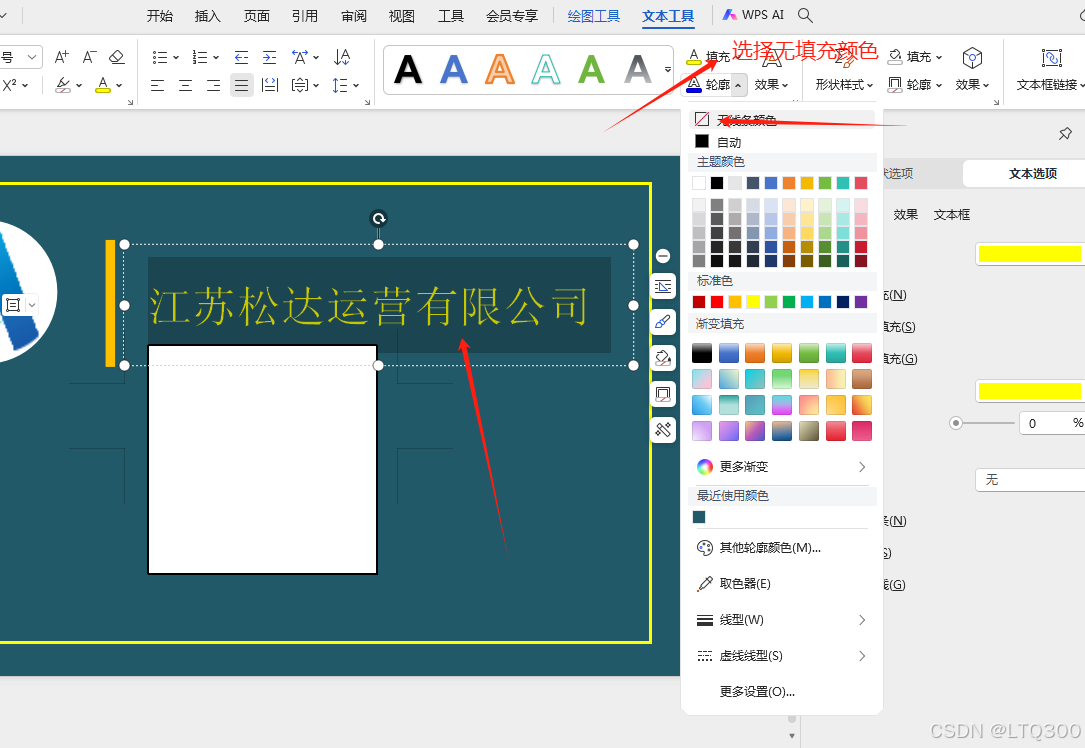Click the floating layout options icon

663,286
